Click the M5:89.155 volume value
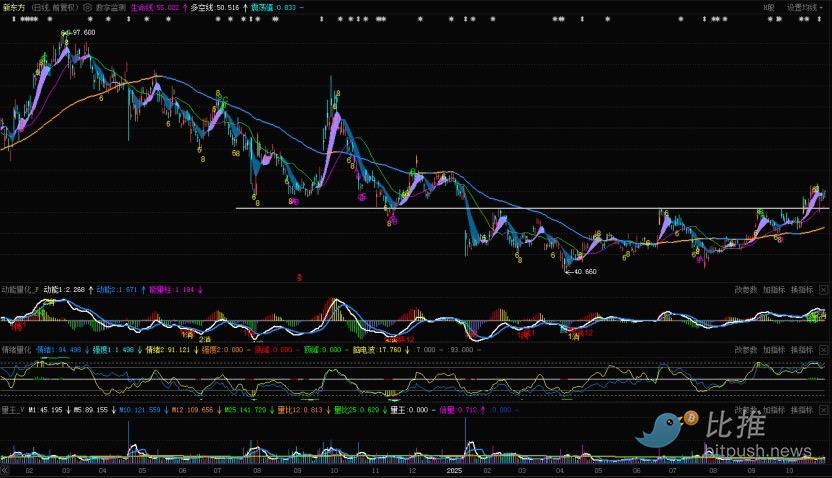The image size is (832, 478). [x=91, y=410]
